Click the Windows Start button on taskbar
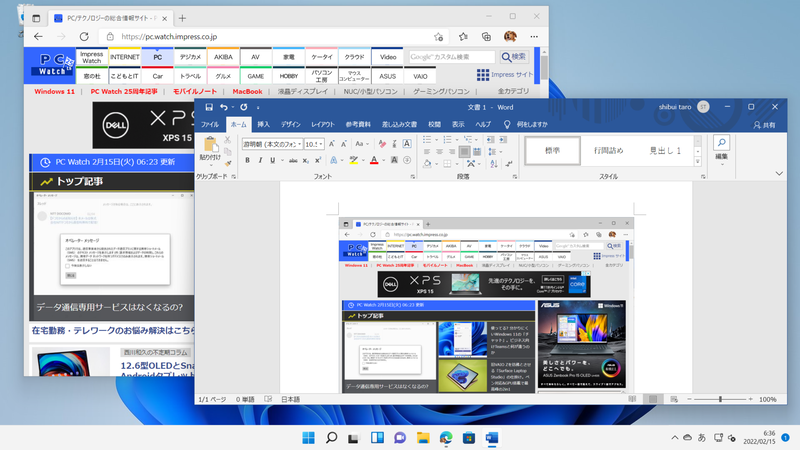 tap(309, 438)
